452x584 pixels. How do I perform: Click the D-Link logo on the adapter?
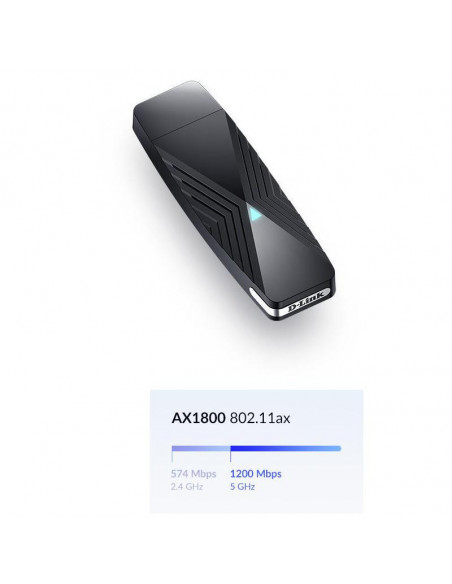(308, 301)
